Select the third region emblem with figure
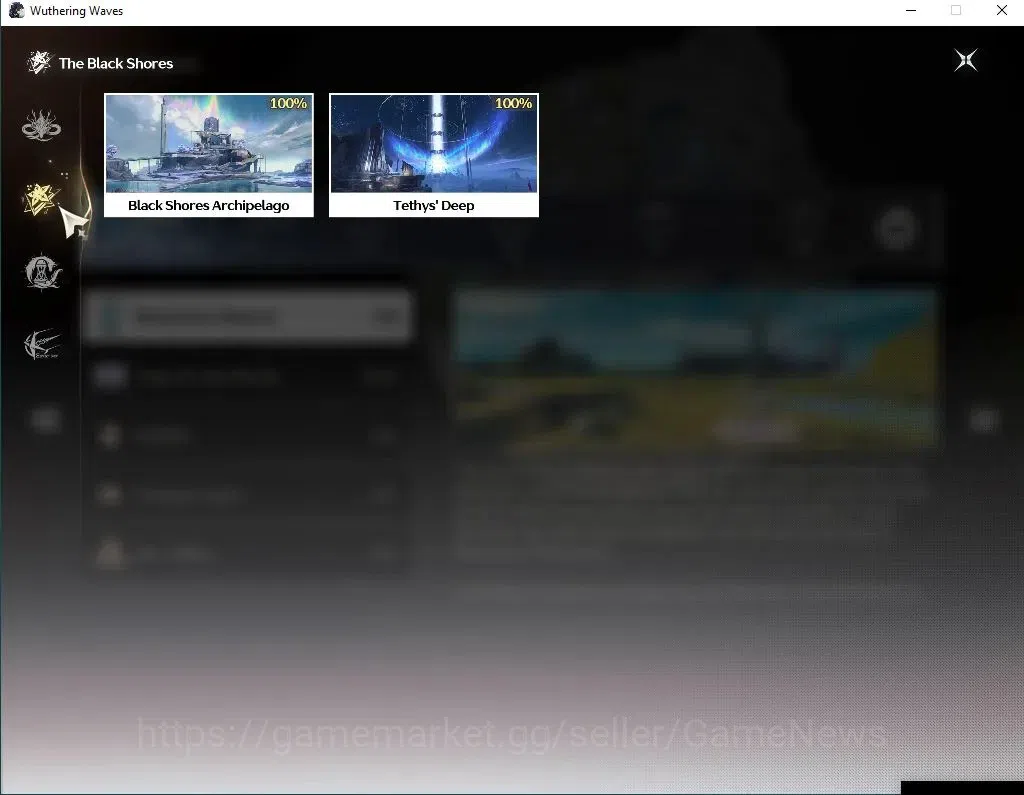Viewport: 1024px width, 795px height. [43, 272]
